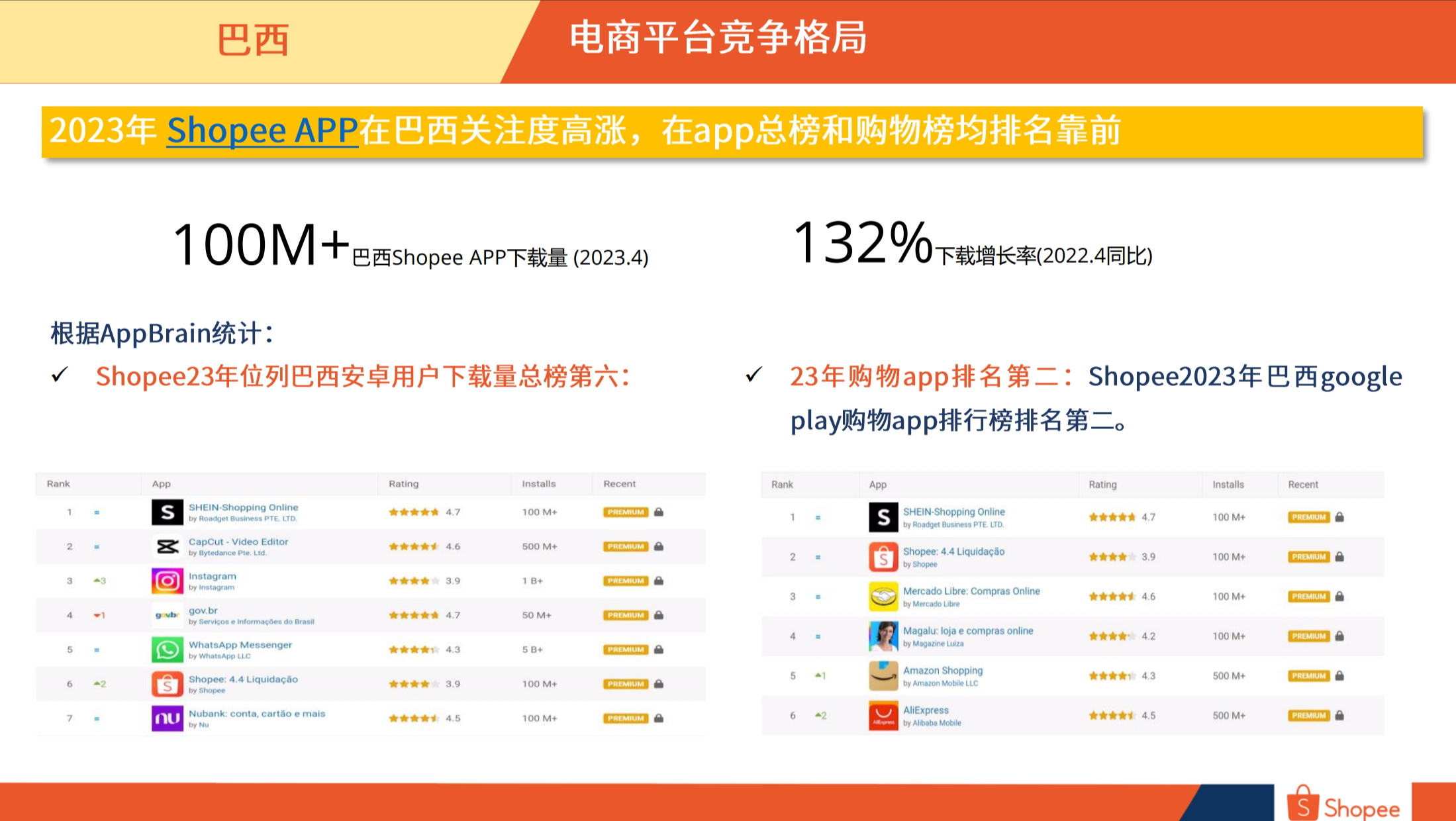Click Rating column header in left table
The height and width of the screenshot is (821, 1456).
(404, 484)
